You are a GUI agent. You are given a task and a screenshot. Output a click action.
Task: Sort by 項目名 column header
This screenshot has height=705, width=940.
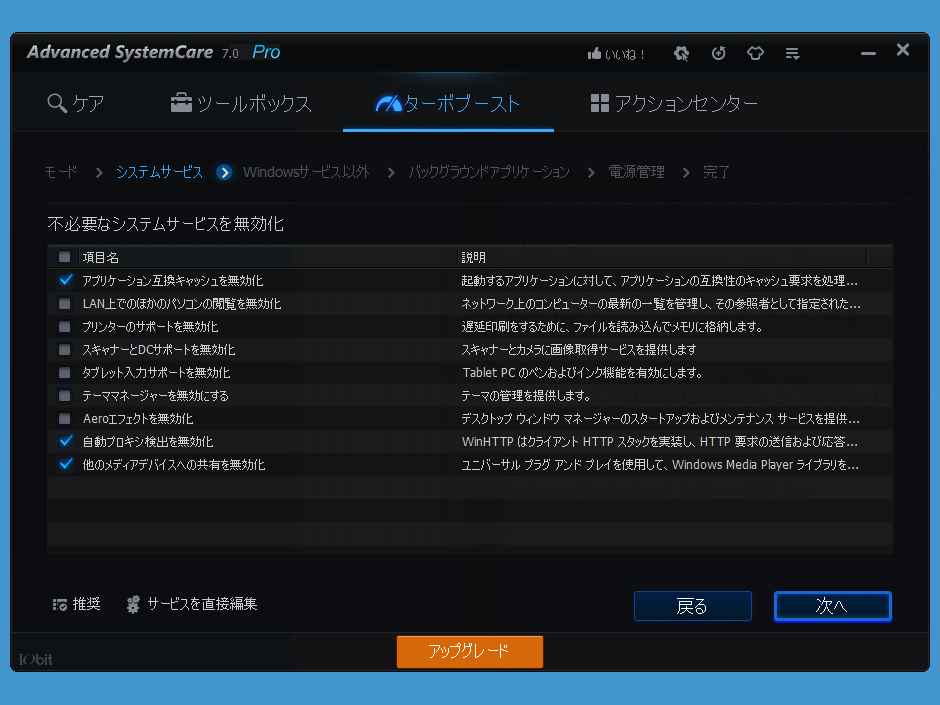[101, 258]
